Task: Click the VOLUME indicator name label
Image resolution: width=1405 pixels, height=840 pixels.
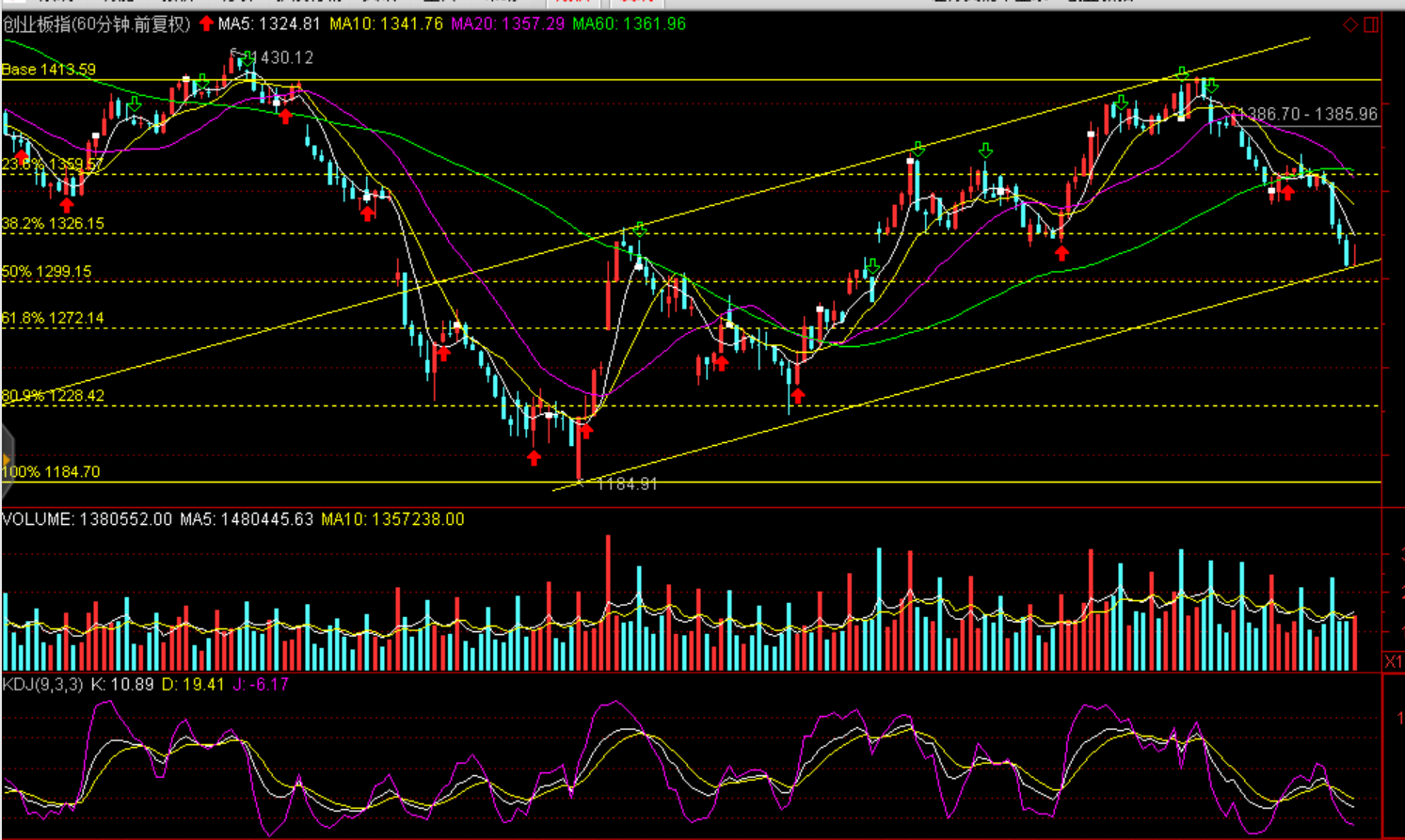Action: click(37, 519)
